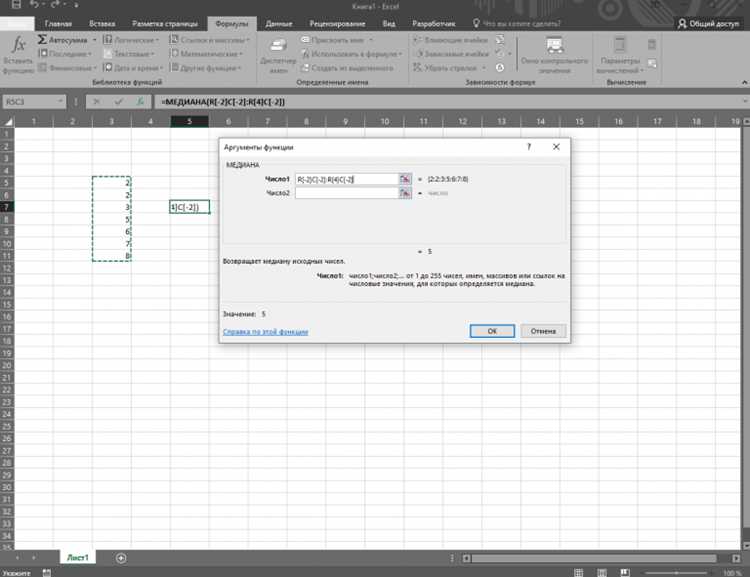Open More Functions dropdown

point(206,67)
